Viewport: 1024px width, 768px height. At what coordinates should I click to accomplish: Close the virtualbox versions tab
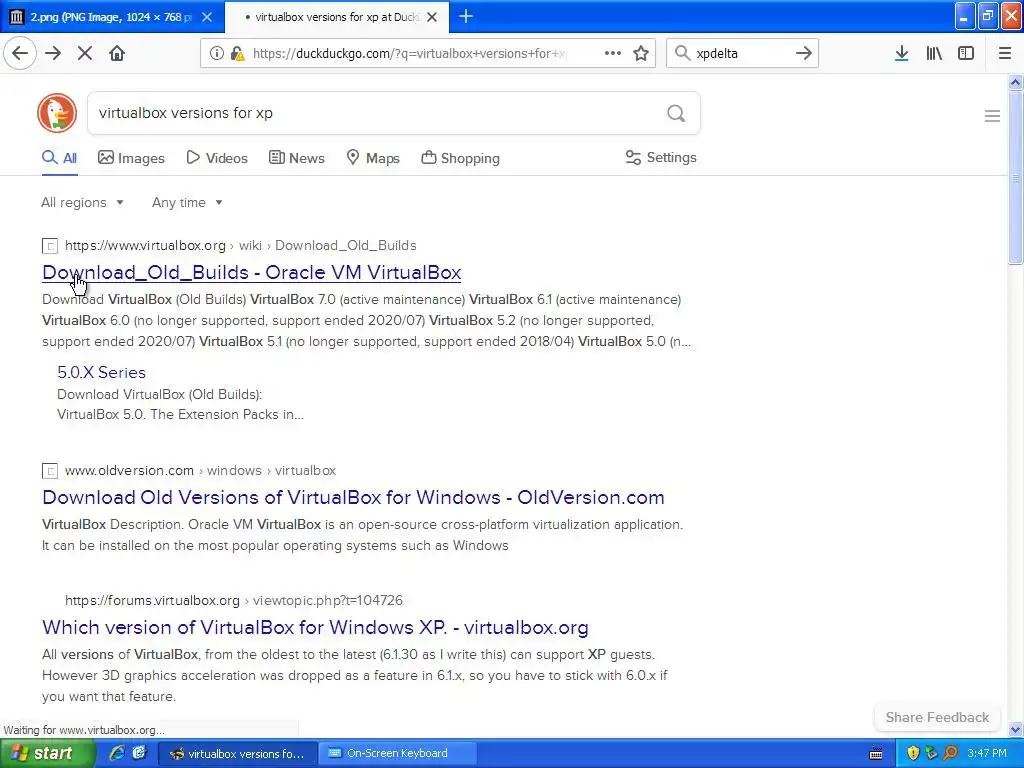click(432, 17)
